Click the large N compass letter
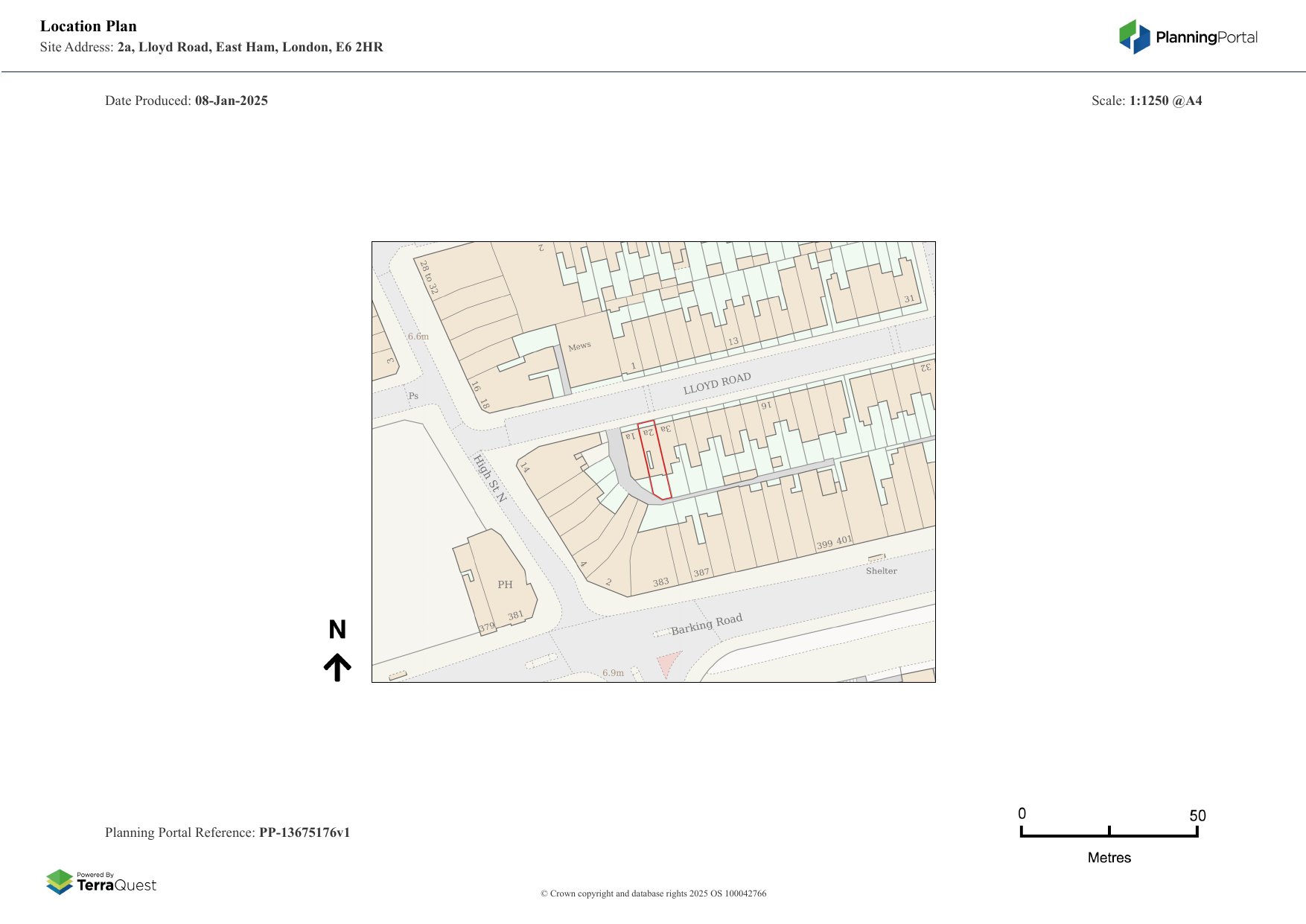This screenshot has height=924, width=1306. (x=337, y=630)
